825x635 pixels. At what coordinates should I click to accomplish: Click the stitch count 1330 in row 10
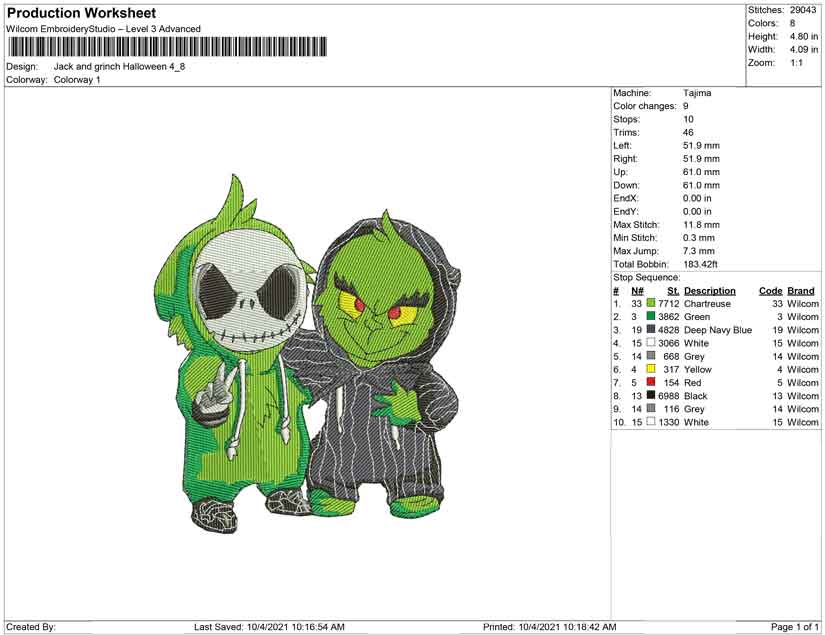pyautogui.click(x=669, y=422)
